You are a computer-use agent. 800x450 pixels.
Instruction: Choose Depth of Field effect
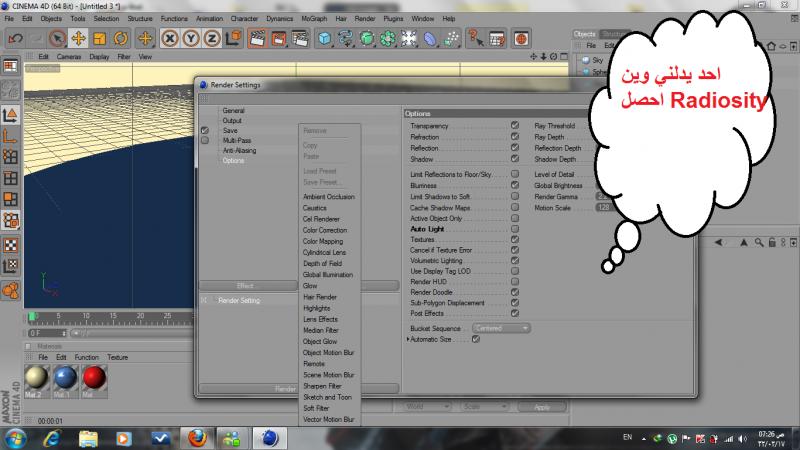point(322,263)
